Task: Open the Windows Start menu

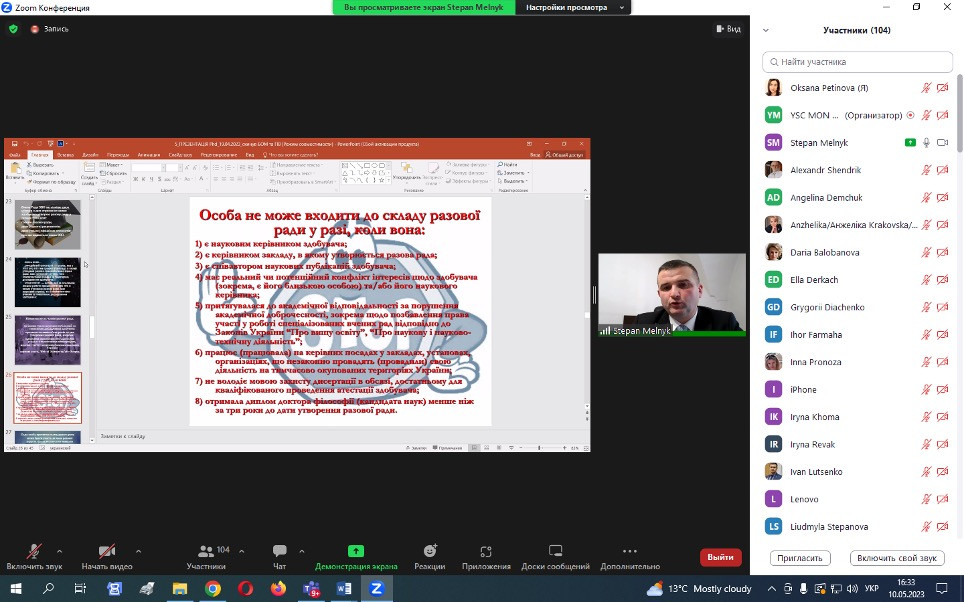Action: pyautogui.click(x=15, y=589)
